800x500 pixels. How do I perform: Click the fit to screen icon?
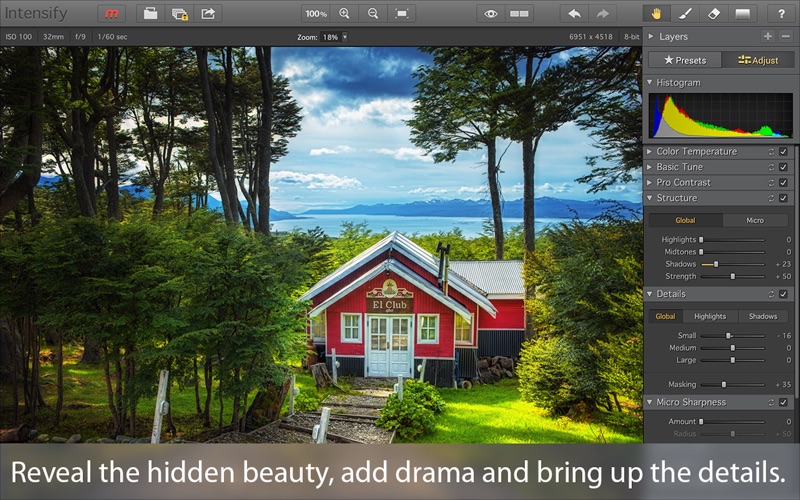point(401,14)
